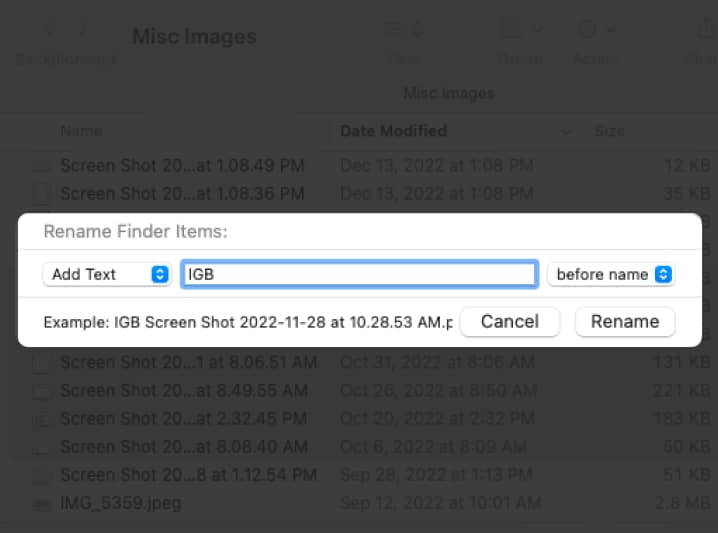Sort by the Date Modified column header
Viewport: 718px width, 533px height.
393,131
